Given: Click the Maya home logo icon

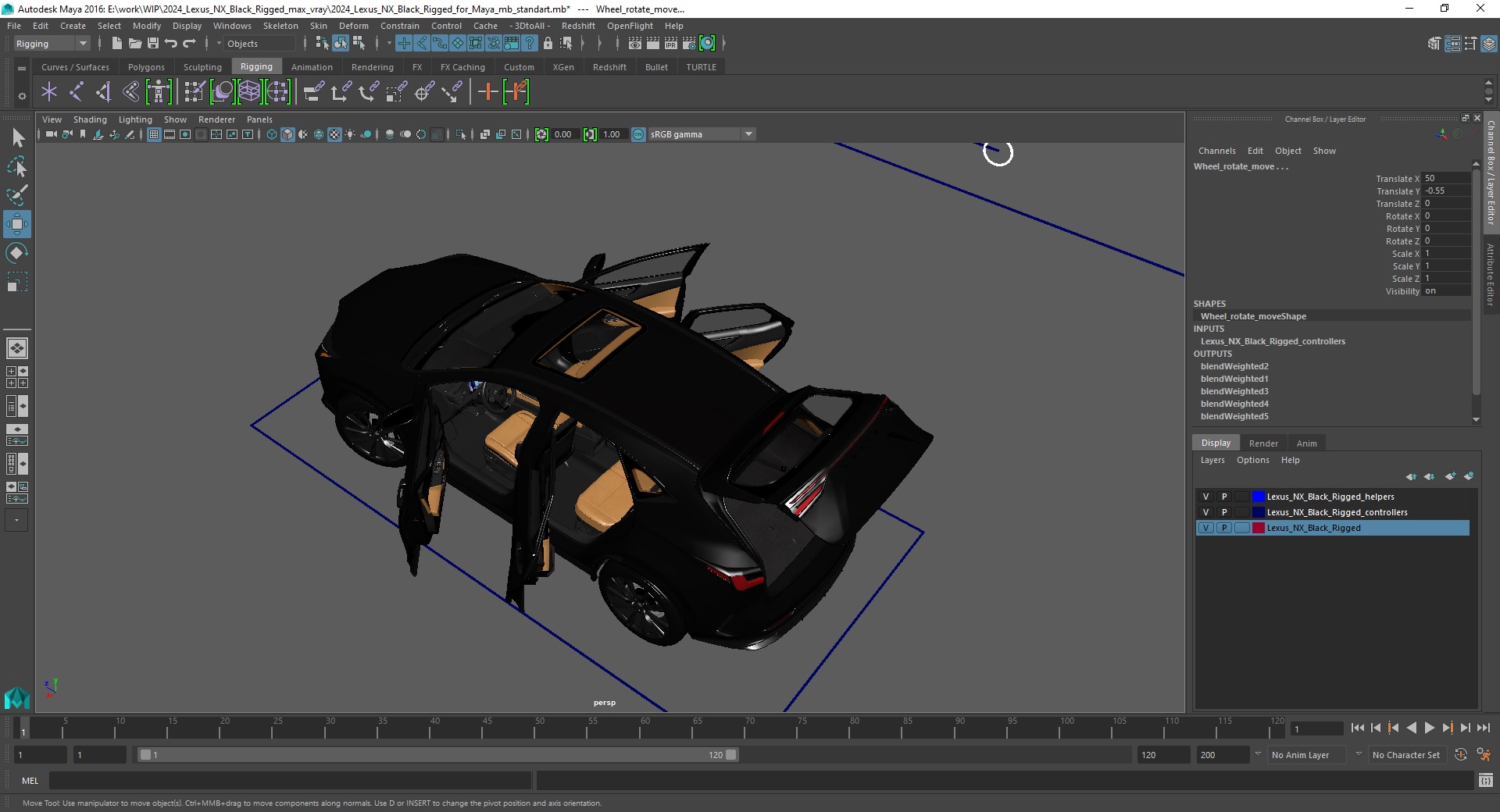Looking at the screenshot, I should [x=17, y=697].
